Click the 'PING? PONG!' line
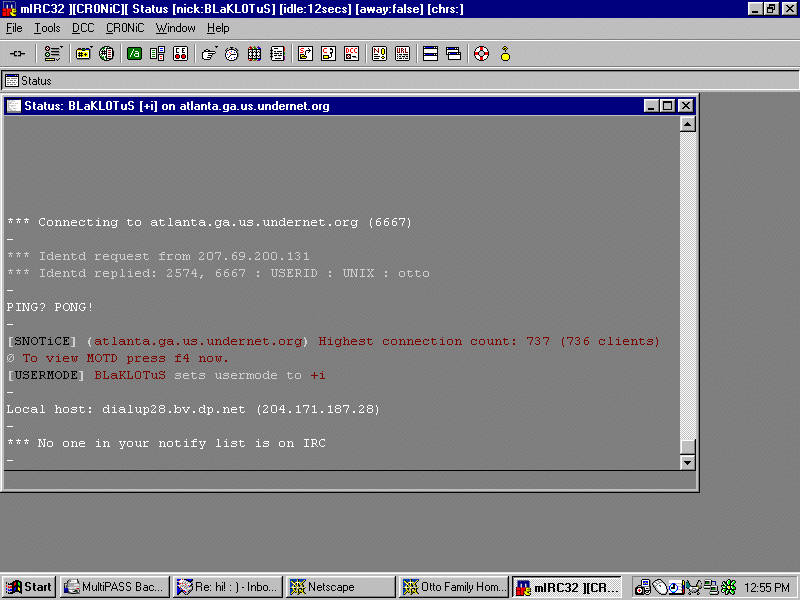The height and width of the screenshot is (600, 800). 49,307
